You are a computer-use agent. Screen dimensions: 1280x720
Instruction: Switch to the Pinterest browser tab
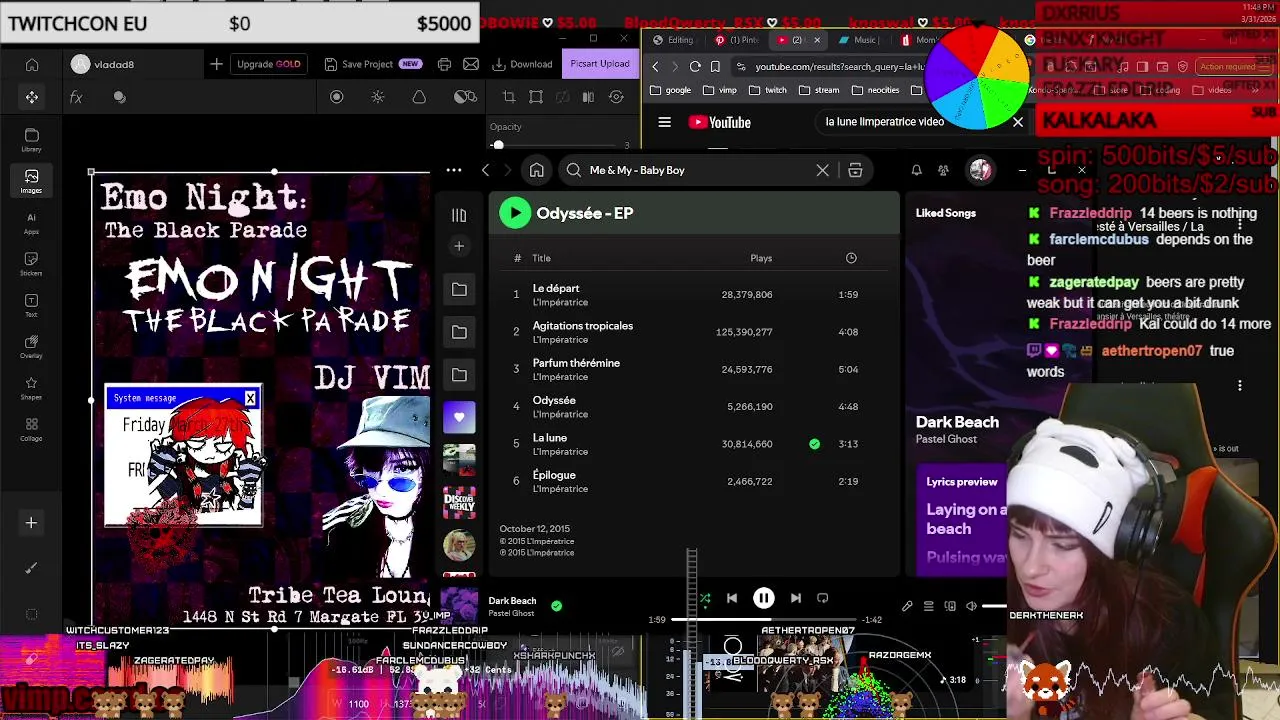click(737, 40)
